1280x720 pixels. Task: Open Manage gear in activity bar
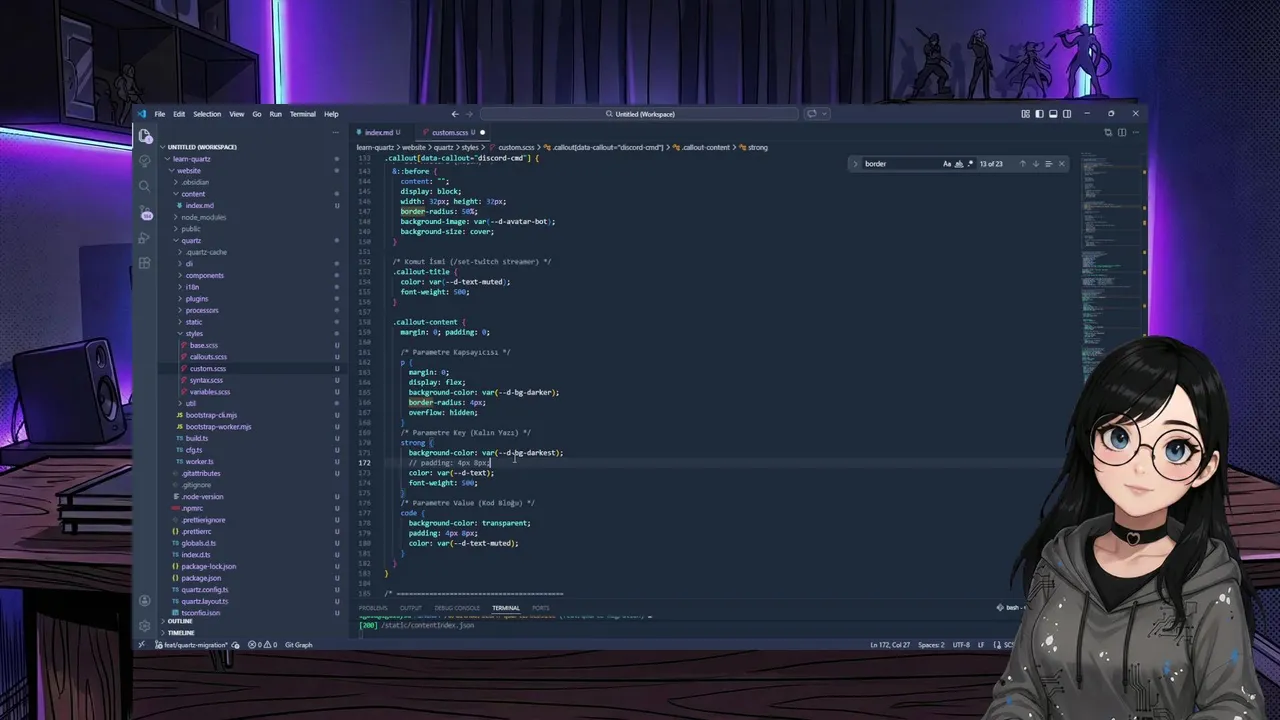[145, 625]
